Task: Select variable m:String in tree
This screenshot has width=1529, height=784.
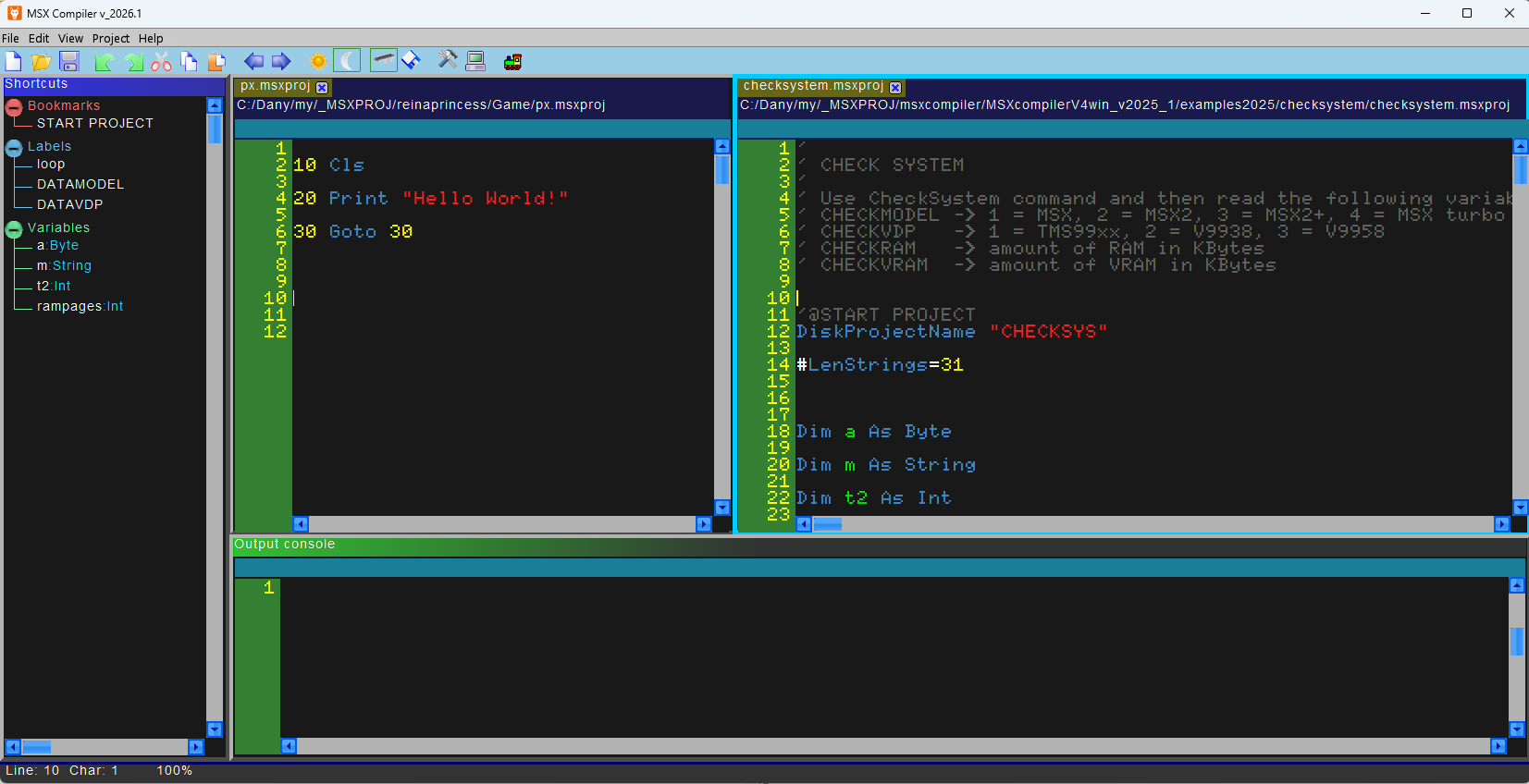Action: 64,265
